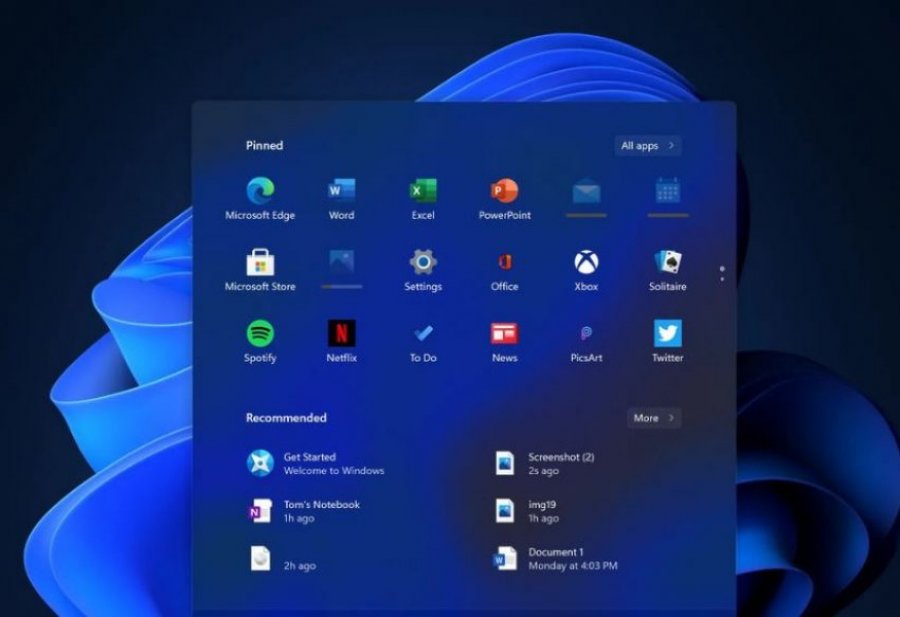Launch the Office app
Viewport: 900px width, 617px height.
(505, 270)
